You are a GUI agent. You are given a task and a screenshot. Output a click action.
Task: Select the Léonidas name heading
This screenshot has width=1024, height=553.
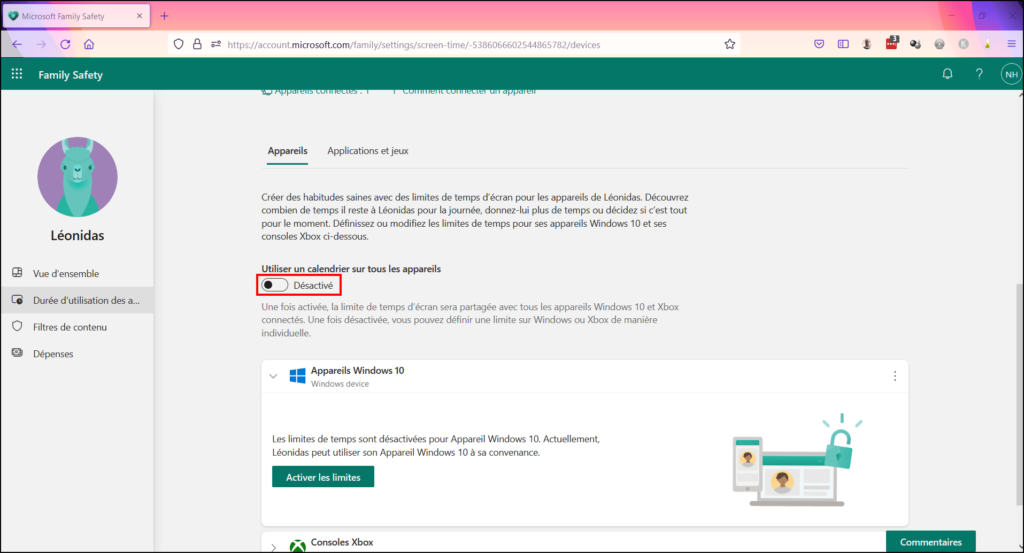(x=77, y=236)
